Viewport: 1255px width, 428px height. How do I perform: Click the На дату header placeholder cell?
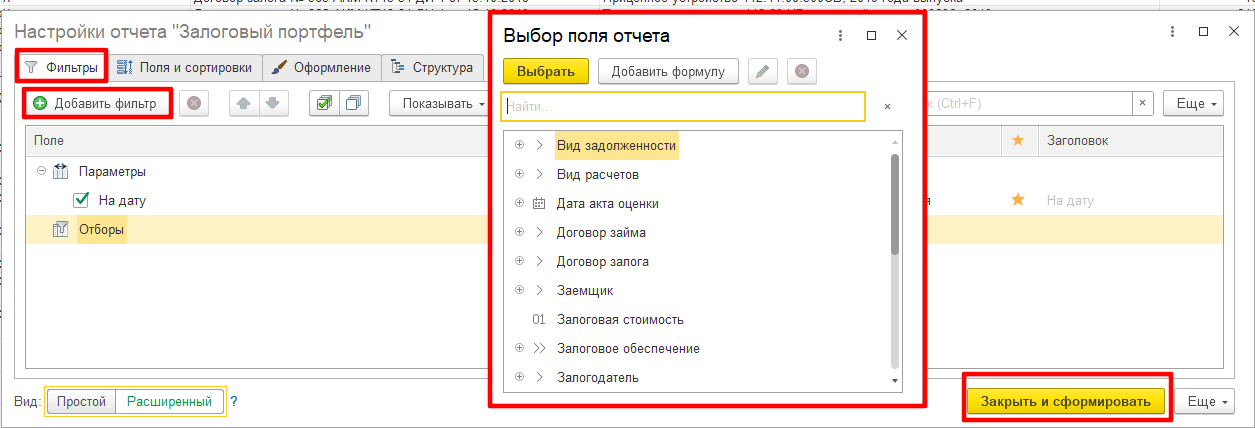(x=1070, y=200)
